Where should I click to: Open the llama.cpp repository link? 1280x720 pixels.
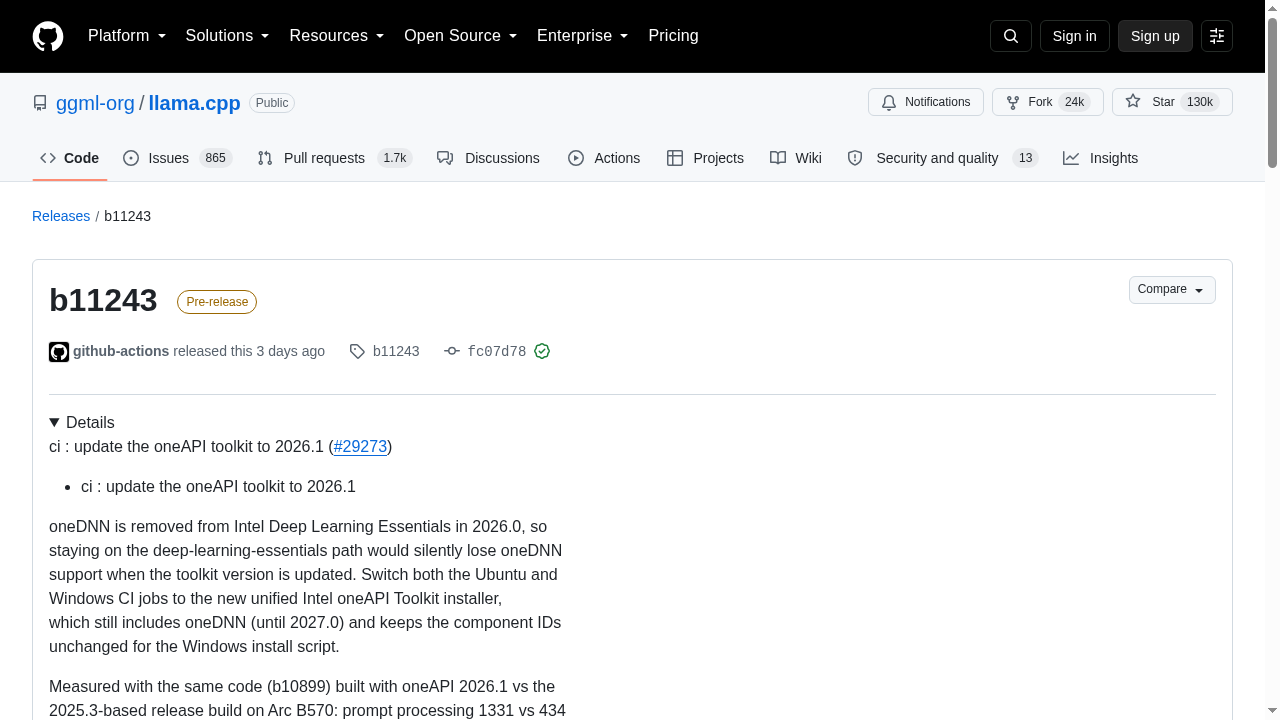coord(194,103)
